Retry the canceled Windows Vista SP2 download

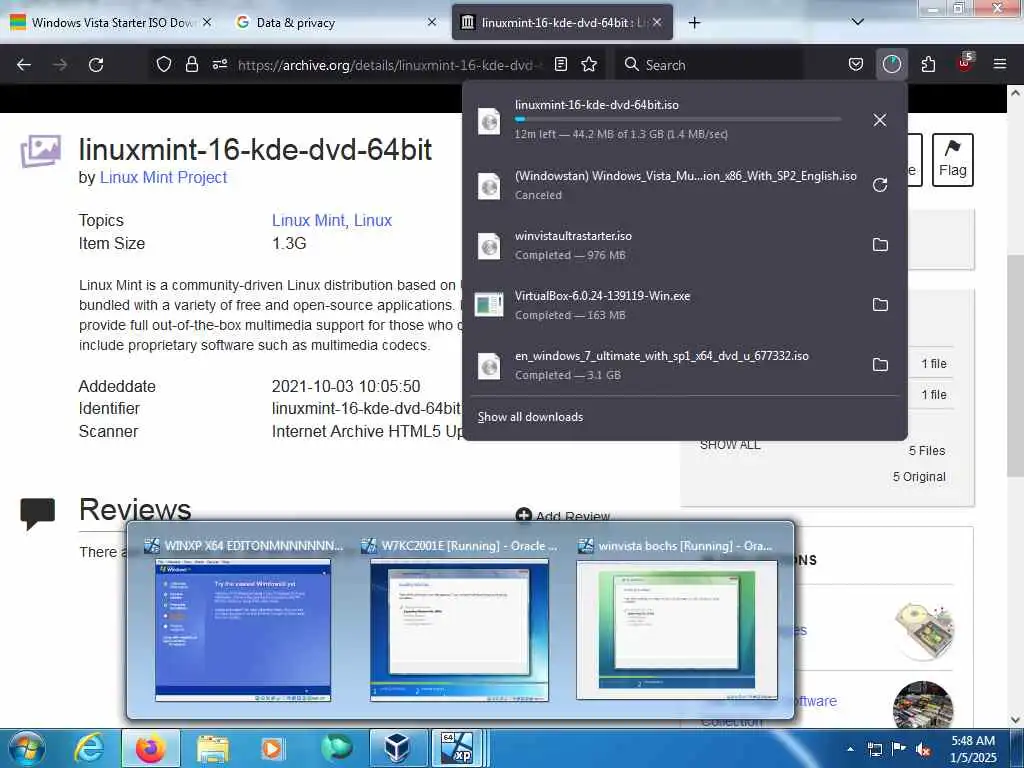(x=880, y=185)
